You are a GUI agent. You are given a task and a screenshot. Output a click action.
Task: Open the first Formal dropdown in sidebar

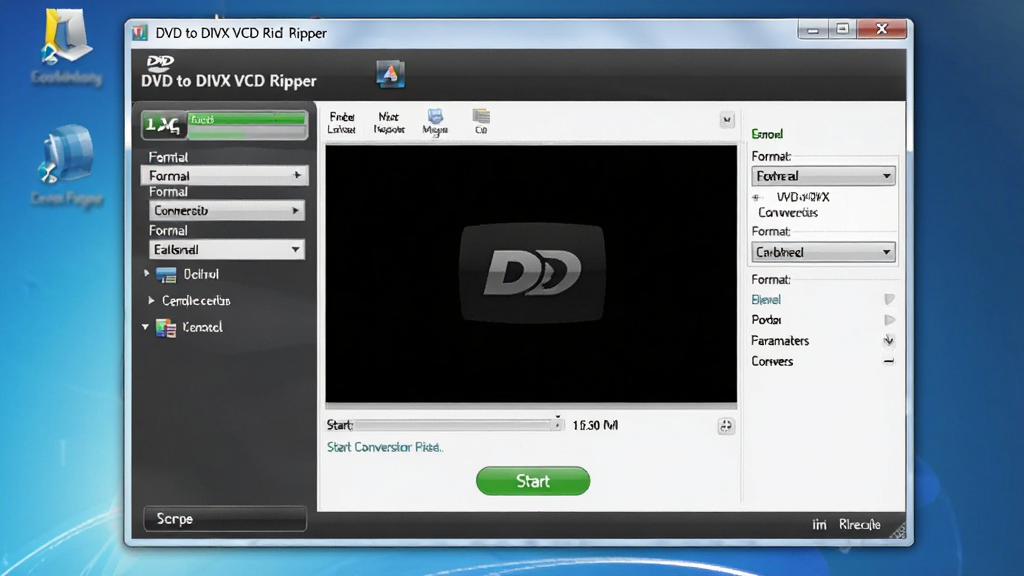tap(224, 176)
